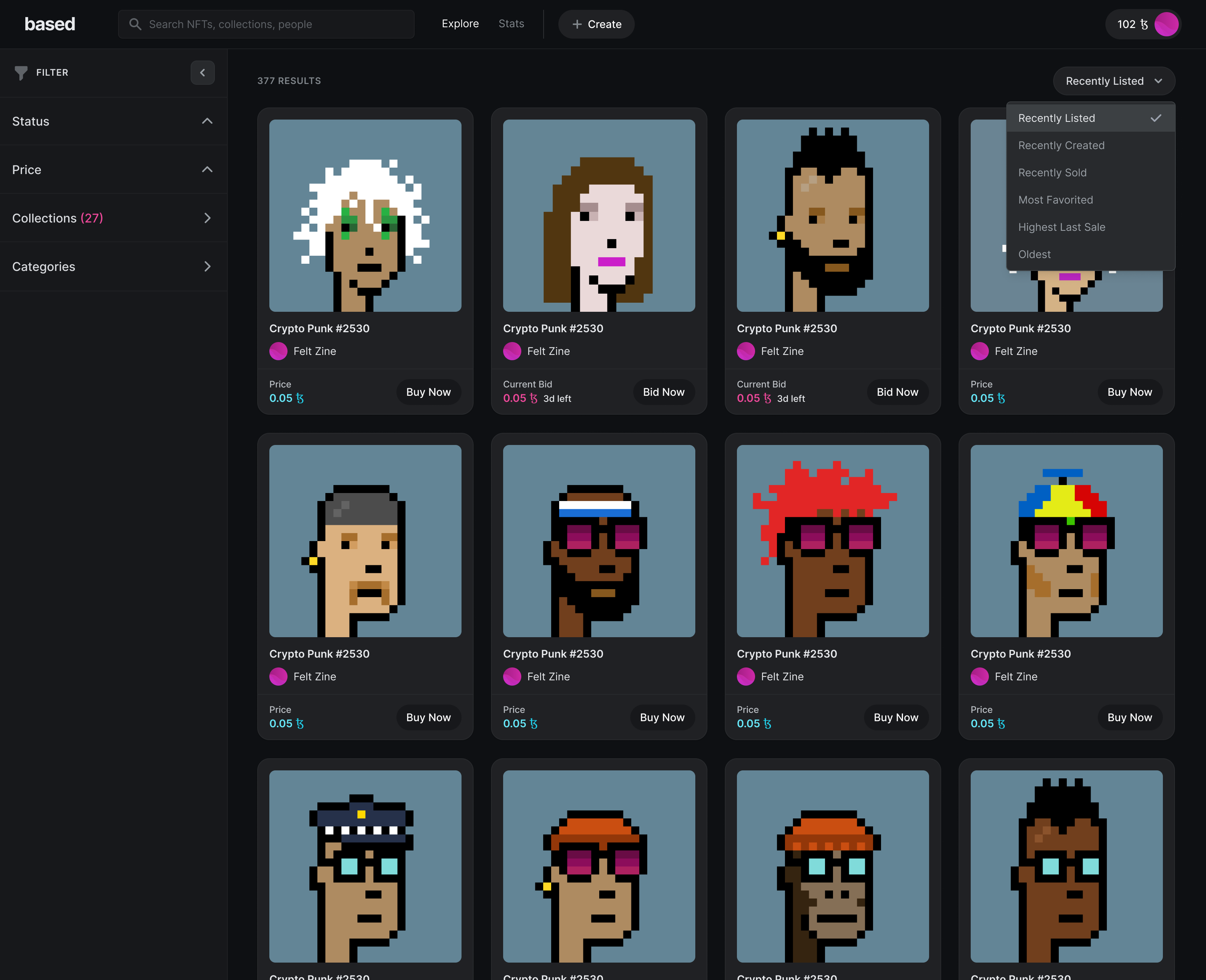Open the bottom-row black spiky hair punk thumbnail
This screenshot has width=1206, height=980.
[1066, 866]
